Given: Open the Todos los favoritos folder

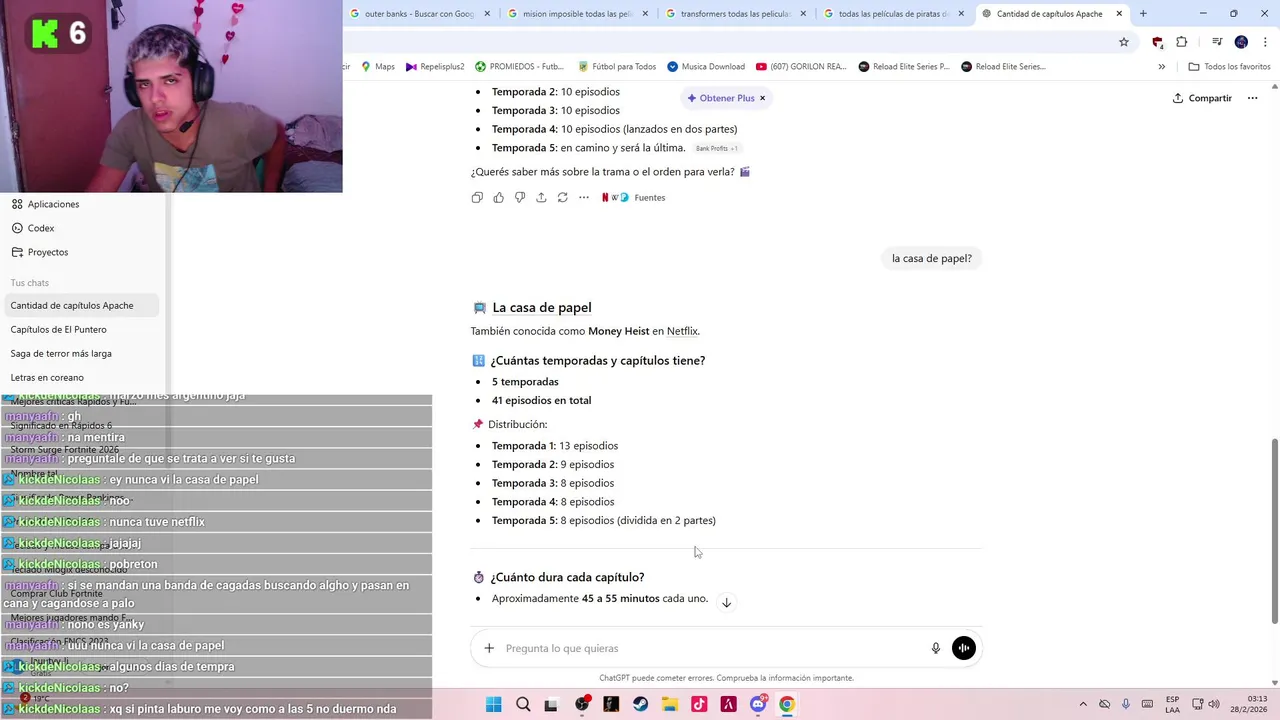Looking at the screenshot, I should (x=1229, y=67).
